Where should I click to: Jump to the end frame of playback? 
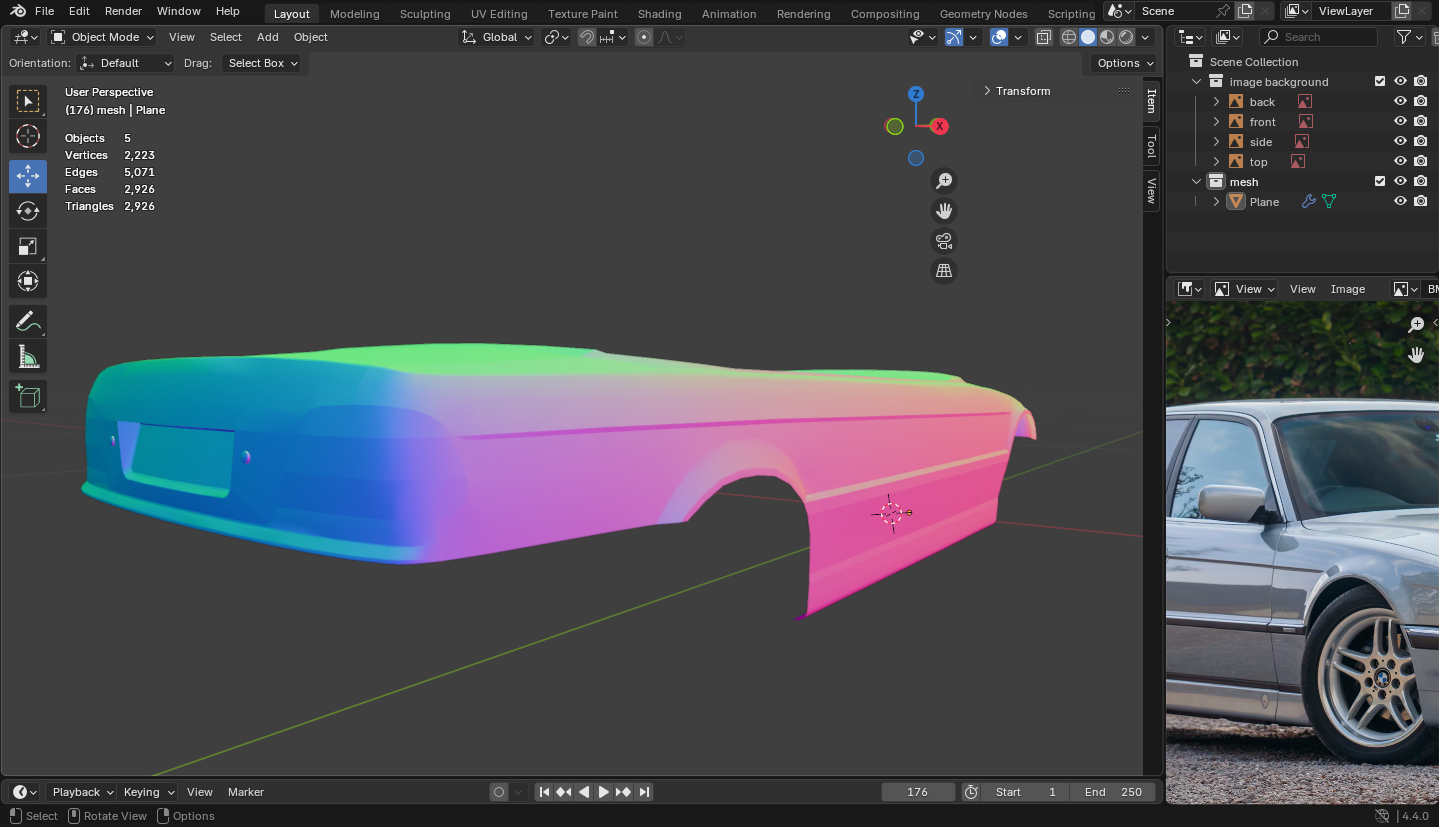645,792
